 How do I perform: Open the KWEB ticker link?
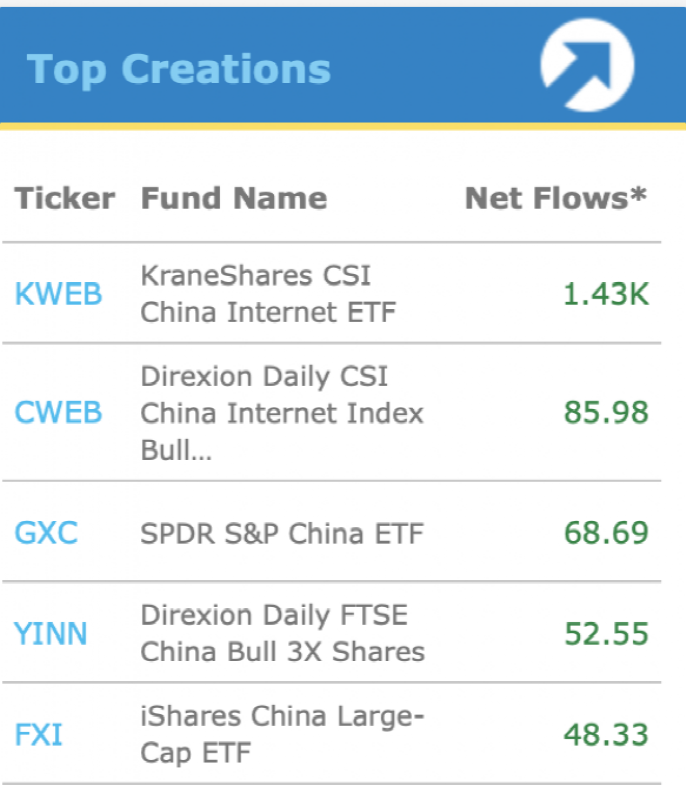58,294
